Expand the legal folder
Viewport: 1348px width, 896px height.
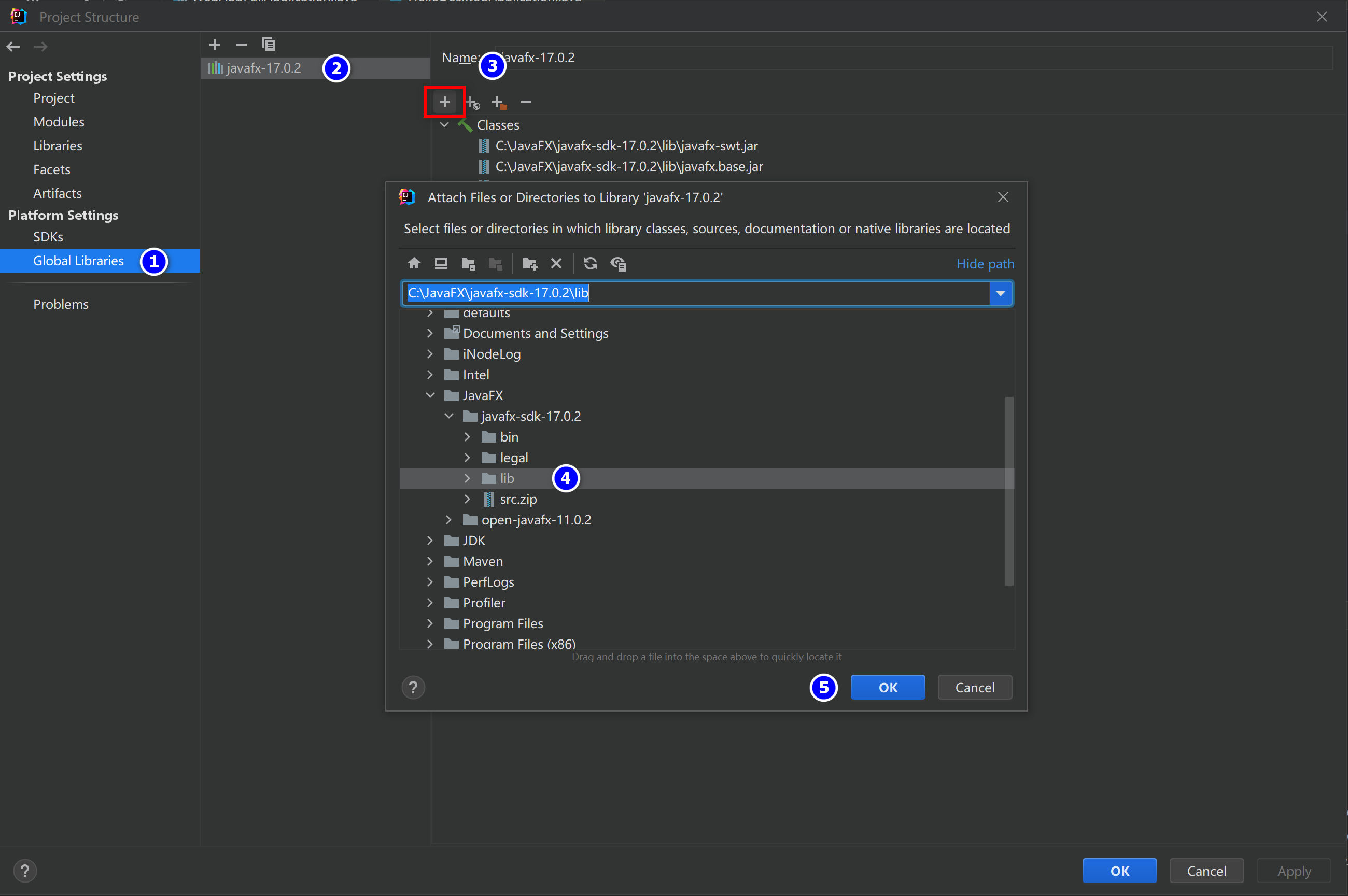coord(468,458)
